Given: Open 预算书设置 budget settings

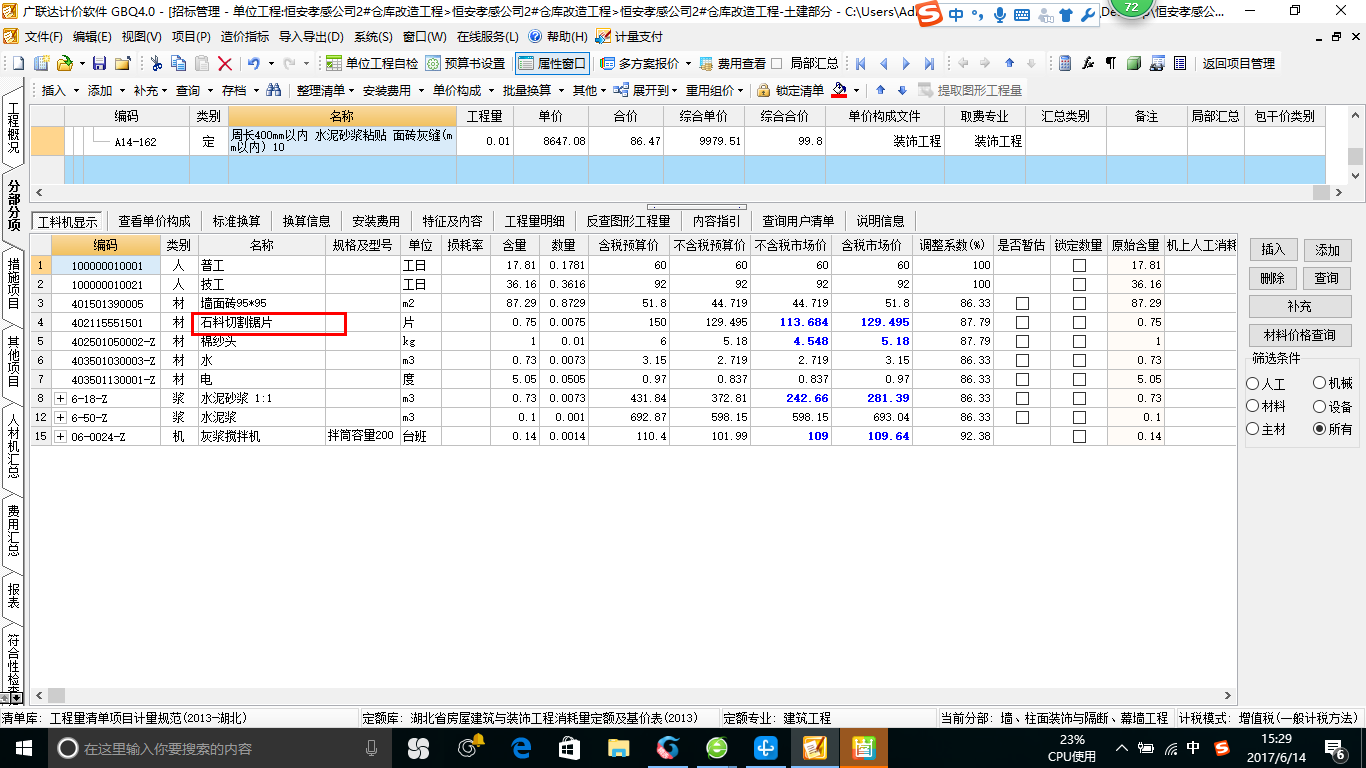Looking at the screenshot, I should (x=466, y=63).
